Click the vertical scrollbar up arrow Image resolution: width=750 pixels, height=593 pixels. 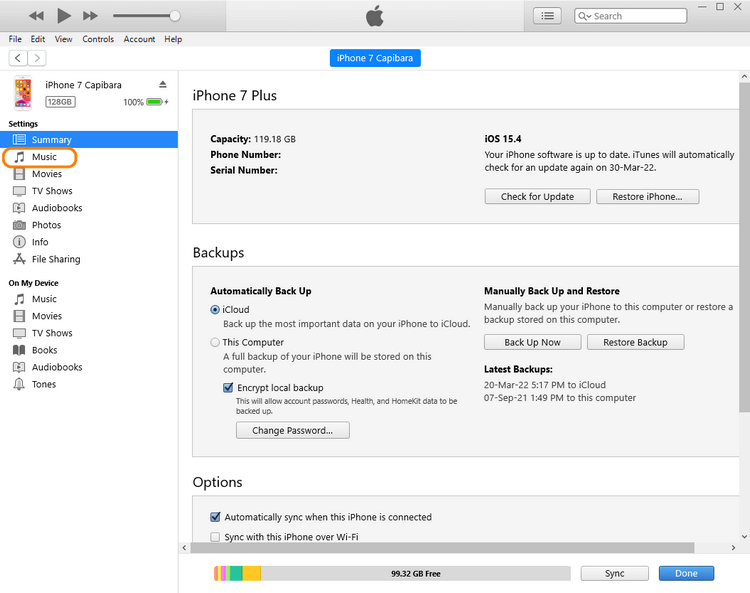click(x=744, y=76)
